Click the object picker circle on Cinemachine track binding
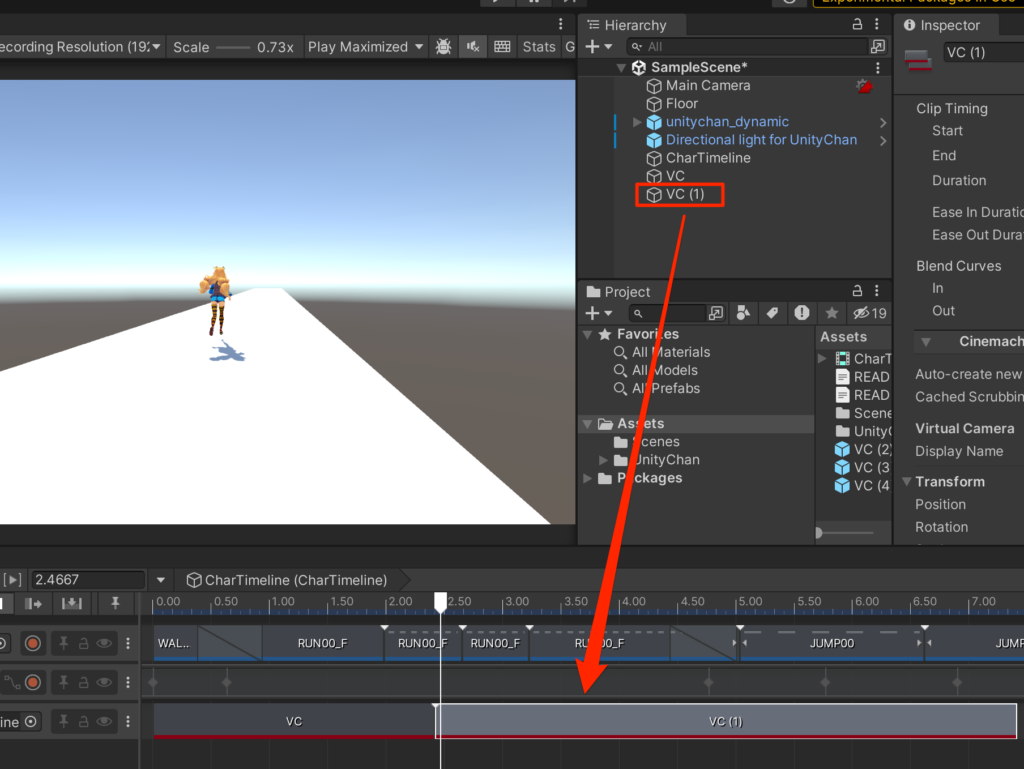This screenshot has height=769, width=1024. pyautogui.click(x=31, y=722)
